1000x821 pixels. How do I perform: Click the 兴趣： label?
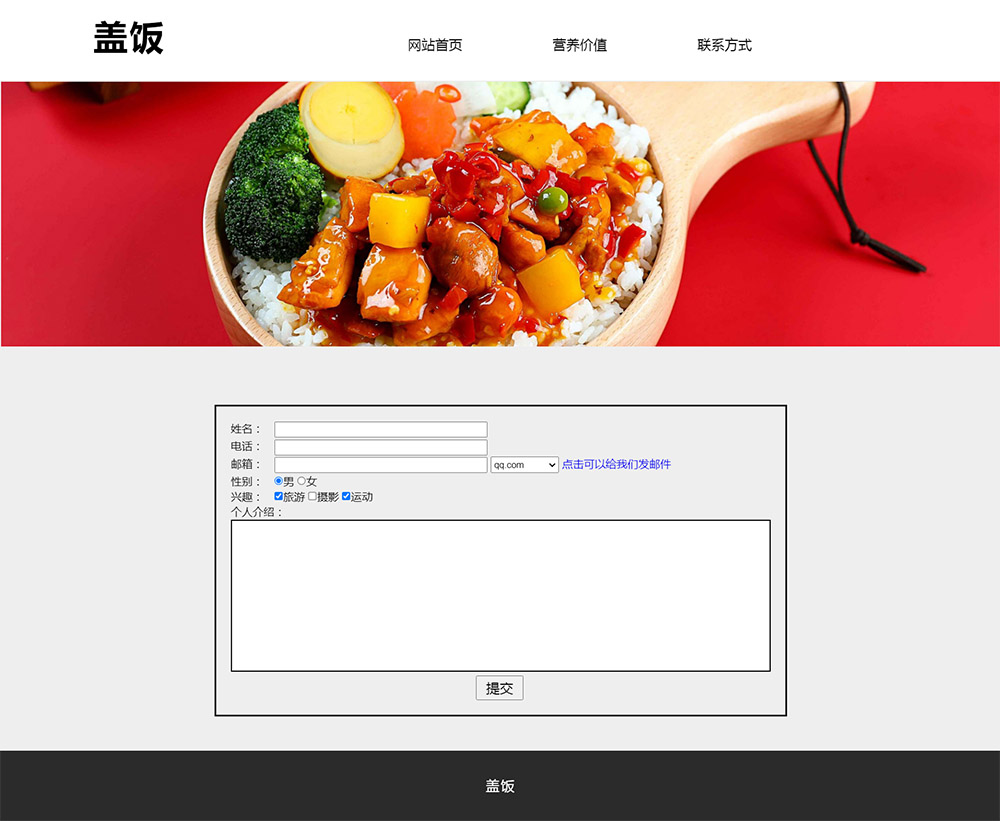247,497
